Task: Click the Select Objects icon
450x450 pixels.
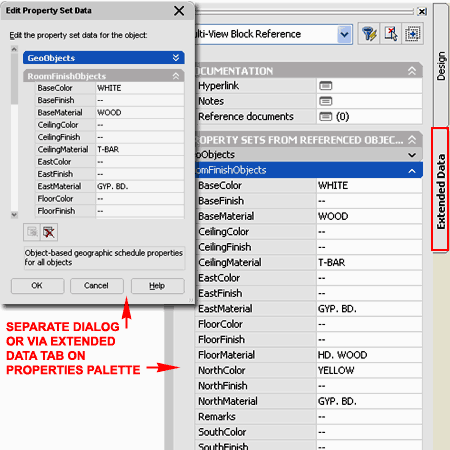Action: [391, 34]
